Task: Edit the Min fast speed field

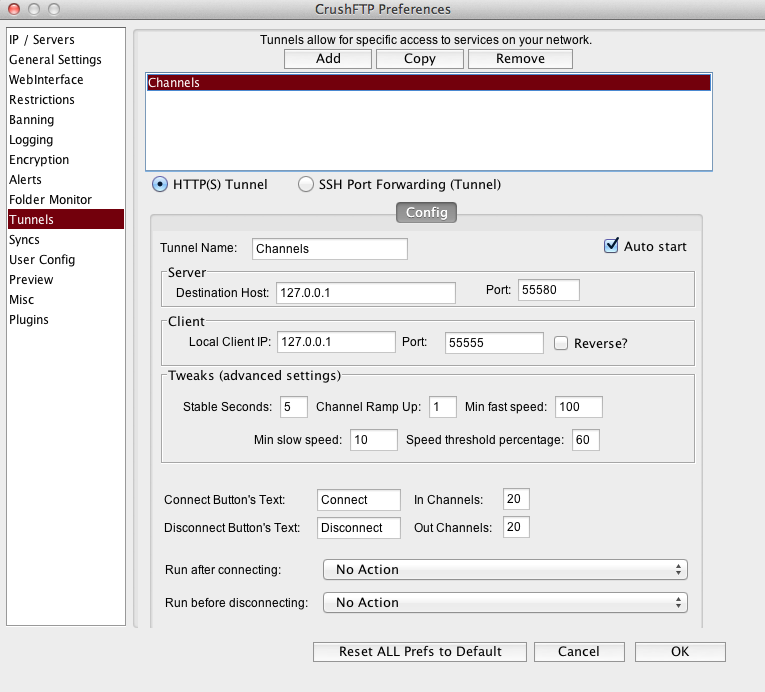Action: [x=579, y=407]
